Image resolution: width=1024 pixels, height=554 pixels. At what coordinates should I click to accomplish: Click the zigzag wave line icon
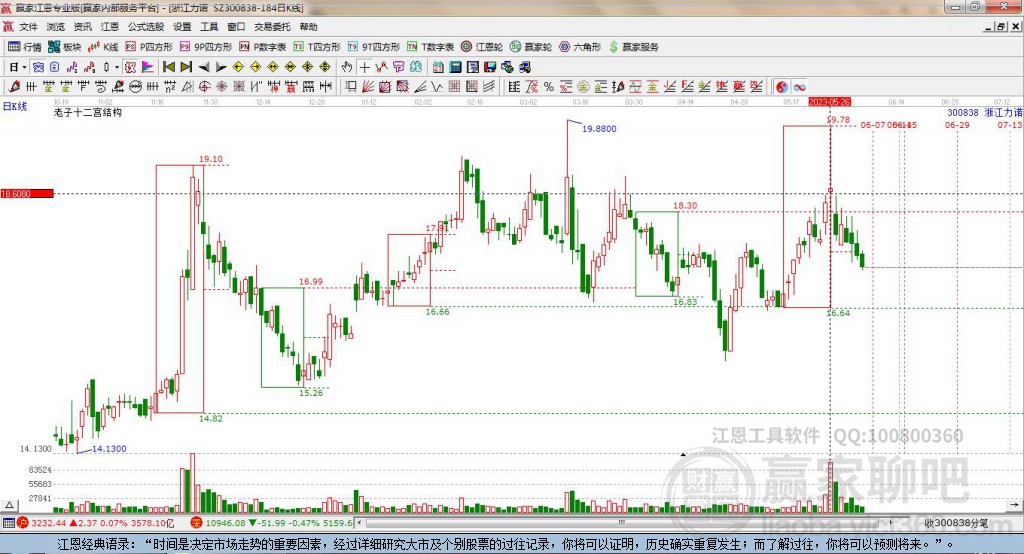[x=437, y=86]
